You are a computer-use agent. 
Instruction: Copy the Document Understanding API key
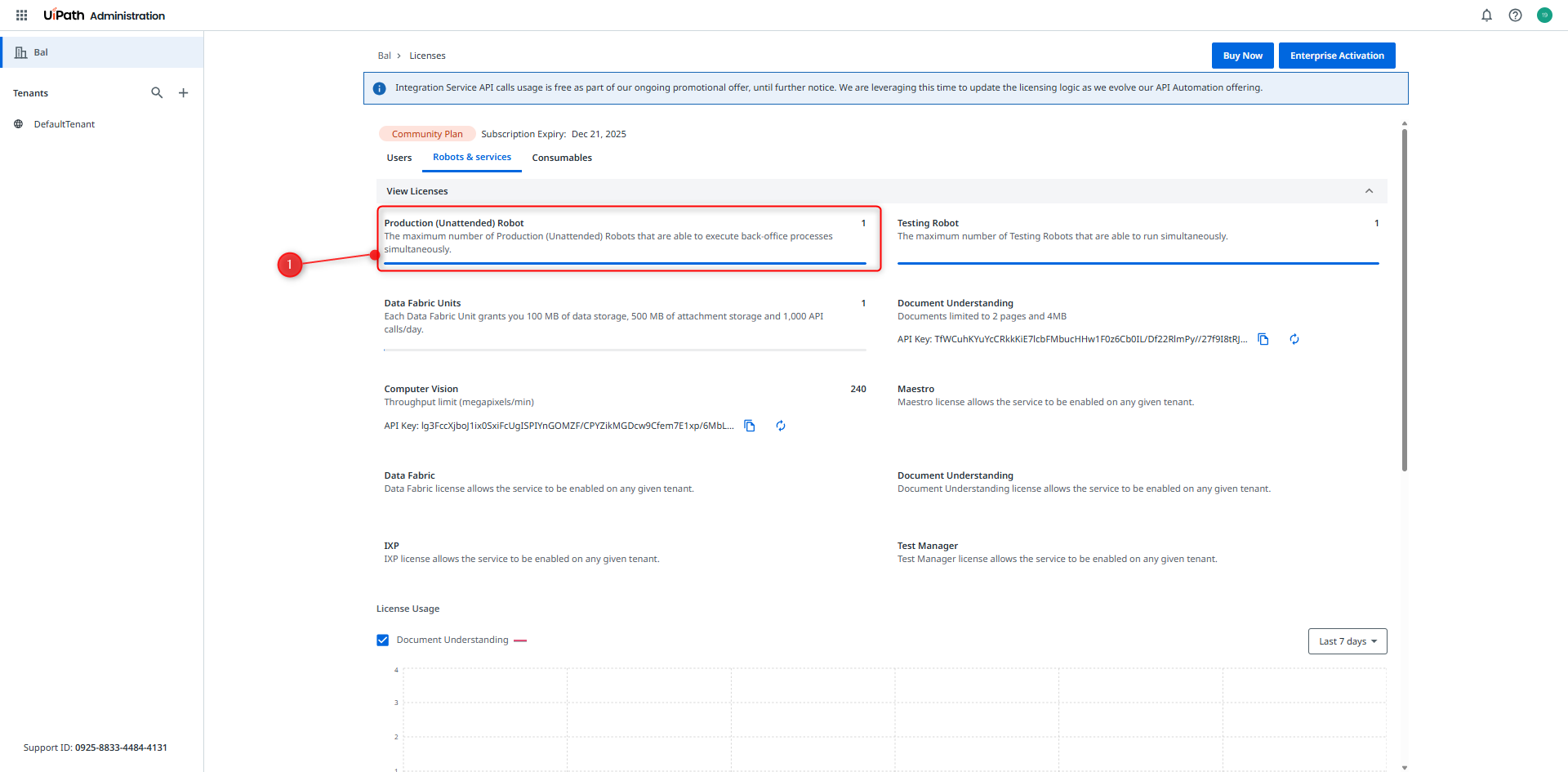click(x=1263, y=339)
